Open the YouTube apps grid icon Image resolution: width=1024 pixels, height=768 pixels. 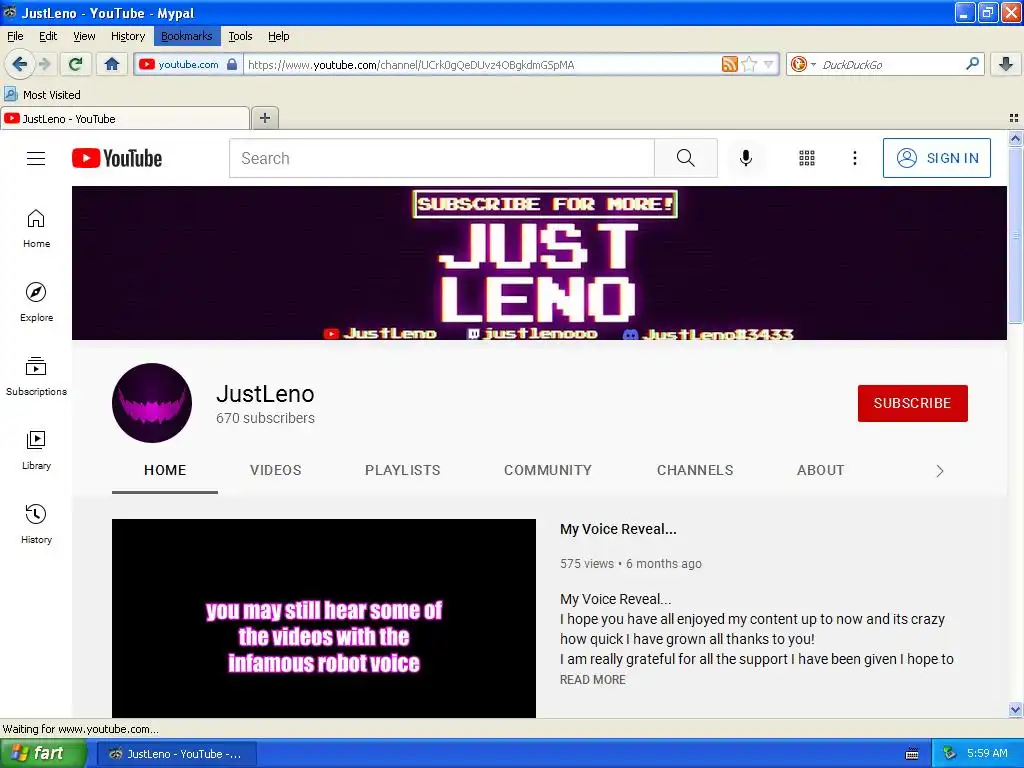click(x=807, y=158)
